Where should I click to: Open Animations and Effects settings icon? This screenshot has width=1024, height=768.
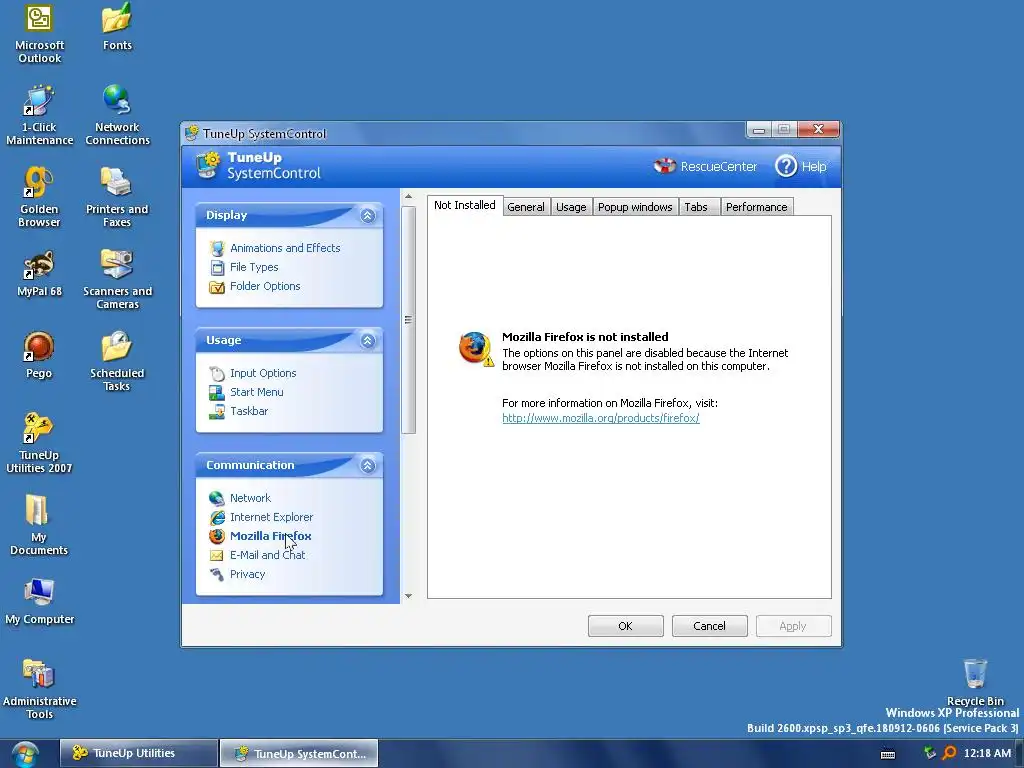click(217, 248)
